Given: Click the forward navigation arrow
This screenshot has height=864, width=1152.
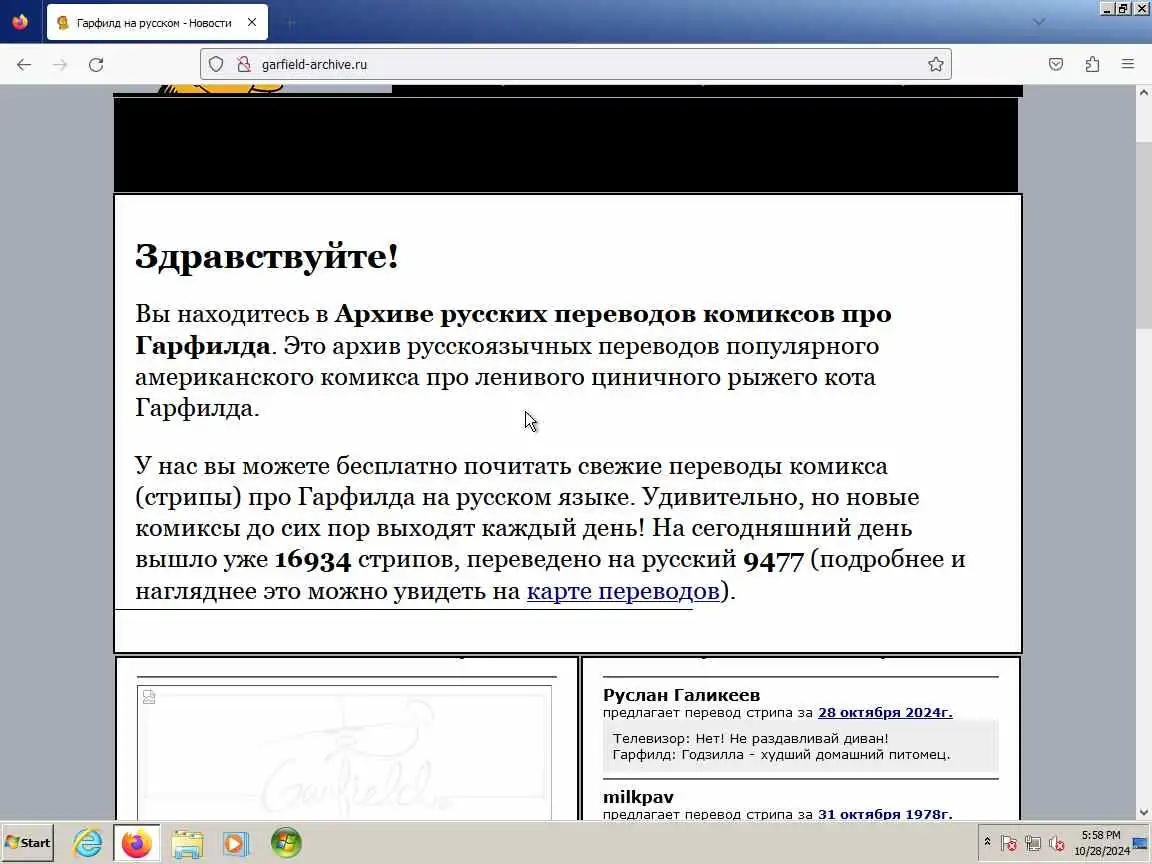Looking at the screenshot, I should pos(60,65).
